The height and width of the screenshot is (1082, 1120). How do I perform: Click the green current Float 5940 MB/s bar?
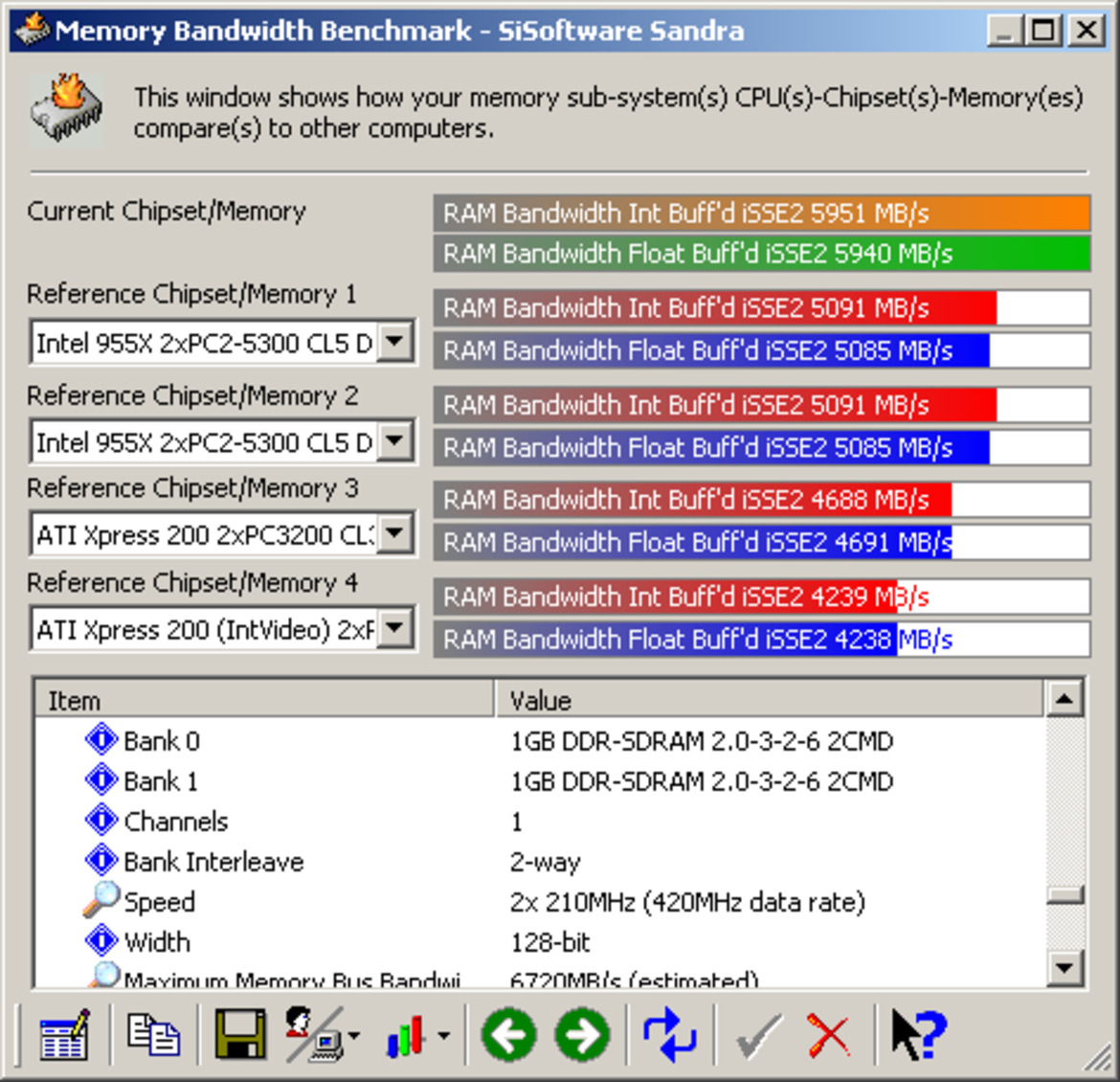pyautogui.click(x=761, y=253)
